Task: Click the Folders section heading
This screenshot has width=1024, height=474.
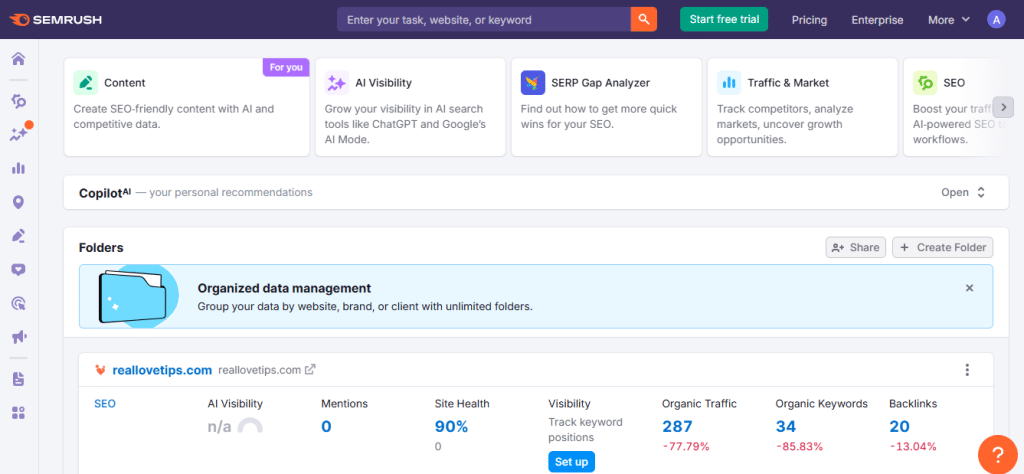Action: point(101,247)
